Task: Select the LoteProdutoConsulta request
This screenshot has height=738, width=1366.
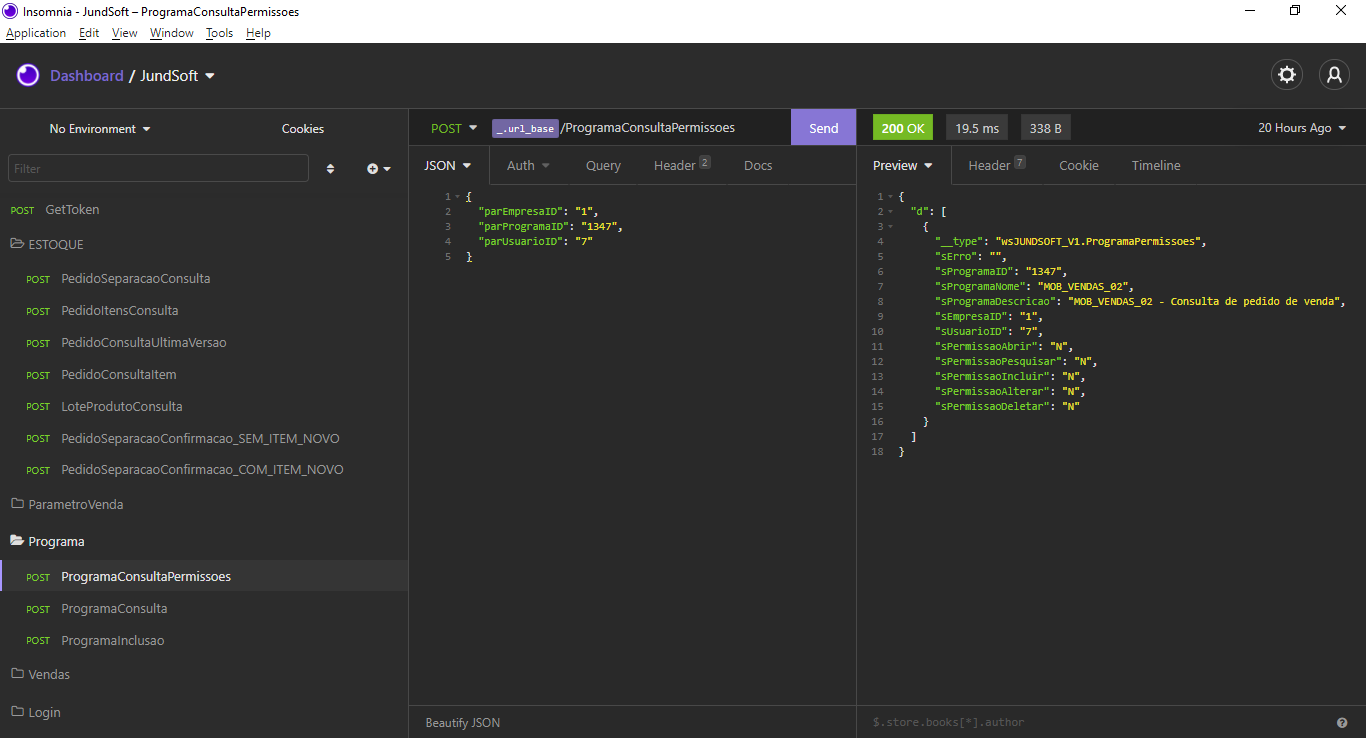Action: point(204,406)
